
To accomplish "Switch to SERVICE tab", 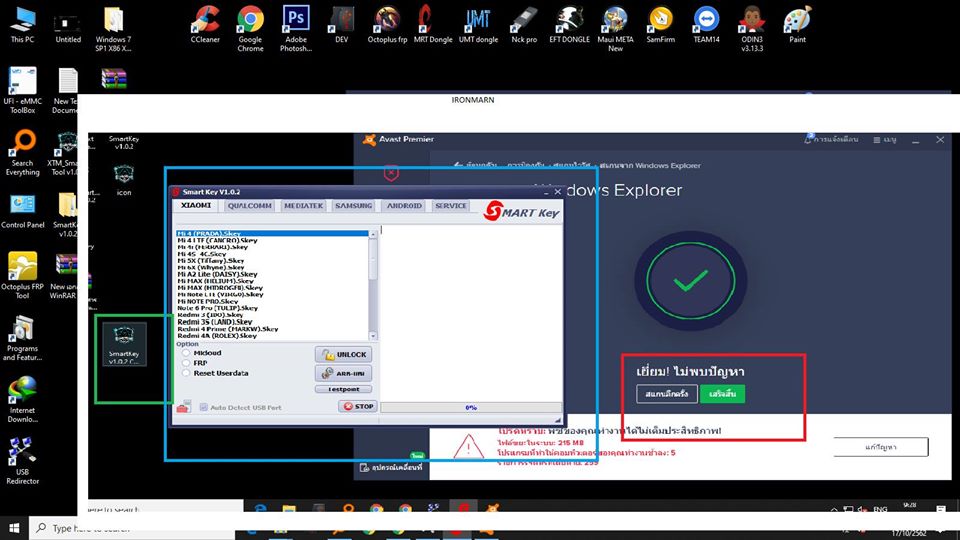I will tap(451, 206).
